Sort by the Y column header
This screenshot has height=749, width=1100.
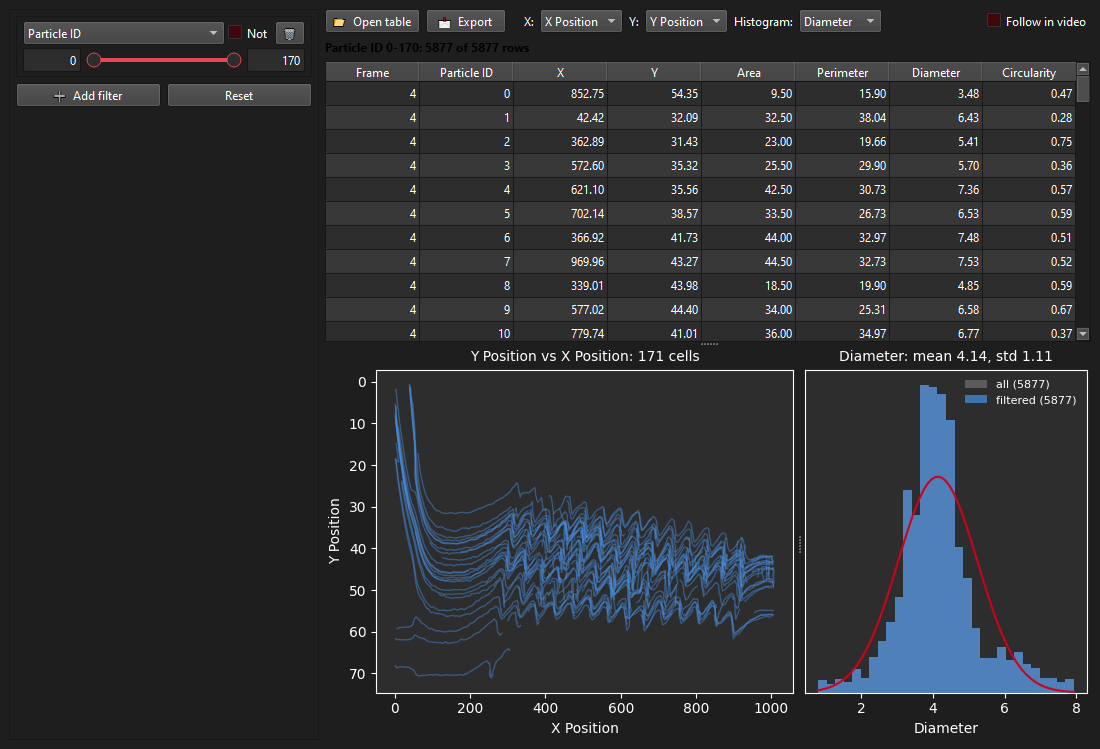[x=655, y=72]
